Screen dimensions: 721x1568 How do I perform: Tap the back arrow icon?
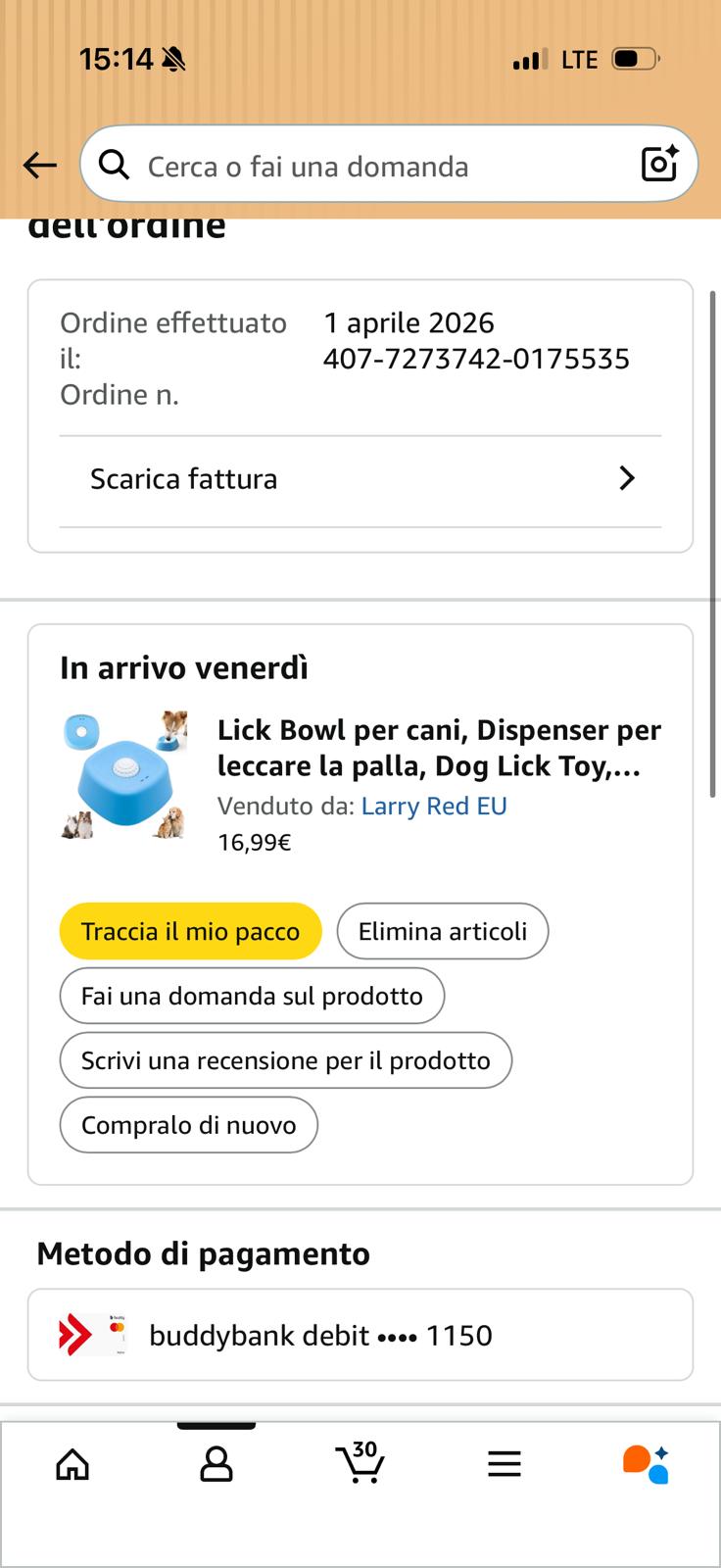click(40, 166)
